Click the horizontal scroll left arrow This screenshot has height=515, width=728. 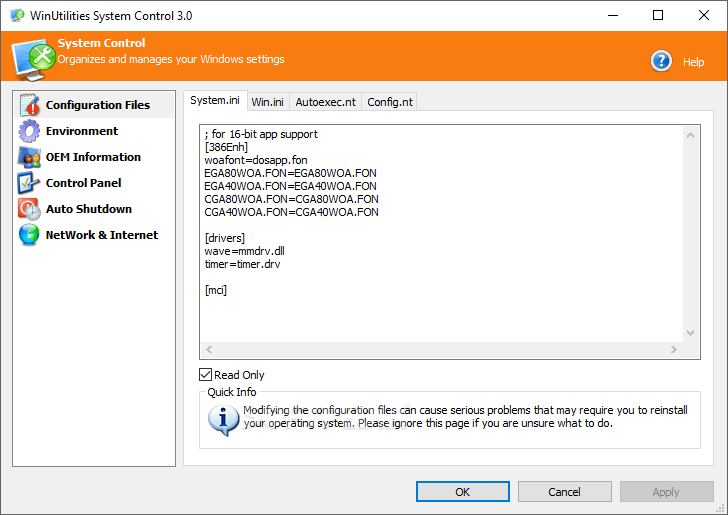209,349
